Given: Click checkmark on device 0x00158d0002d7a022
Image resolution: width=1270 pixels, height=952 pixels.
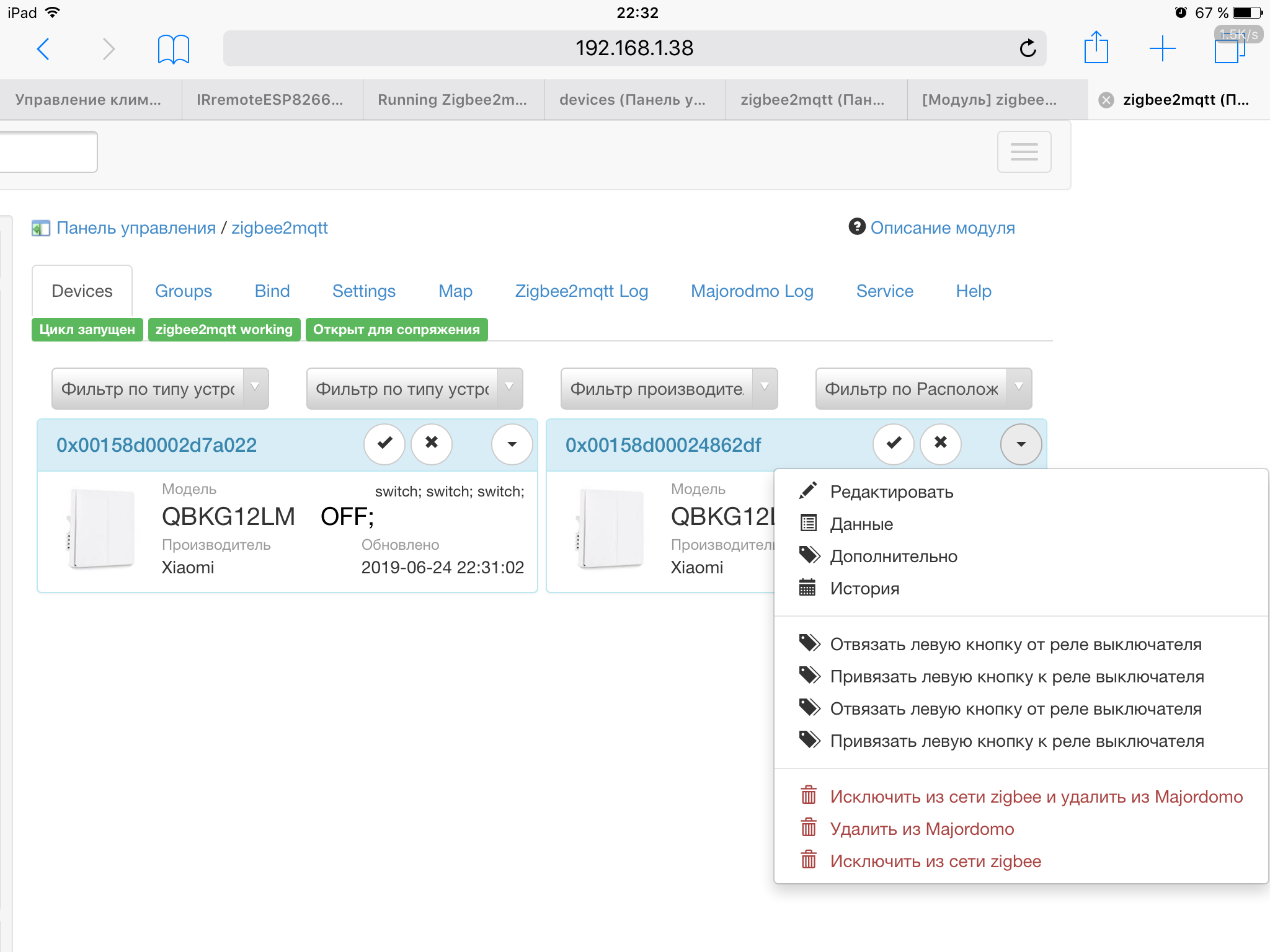Looking at the screenshot, I should coord(384,444).
